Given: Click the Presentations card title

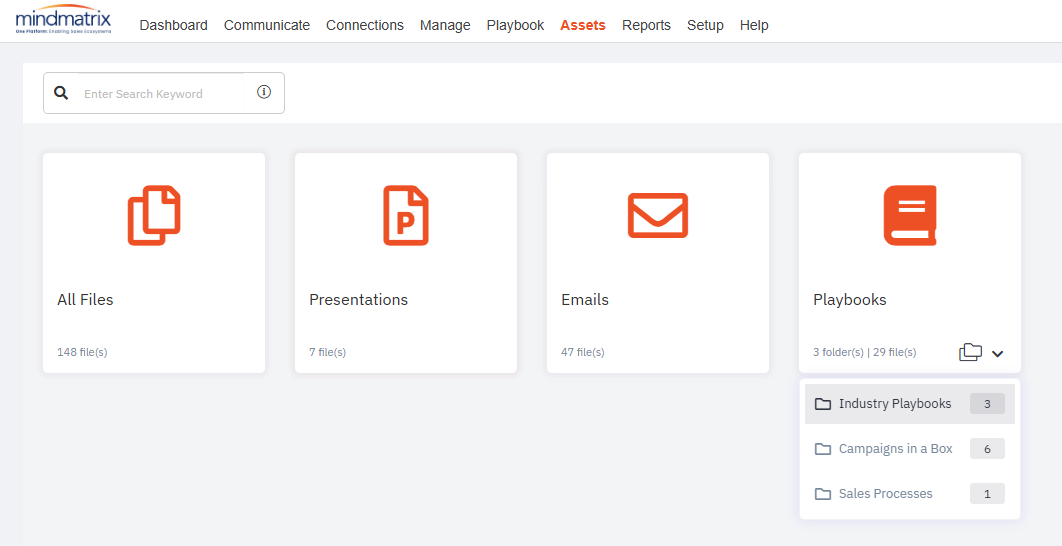Looking at the screenshot, I should point(358,300).
